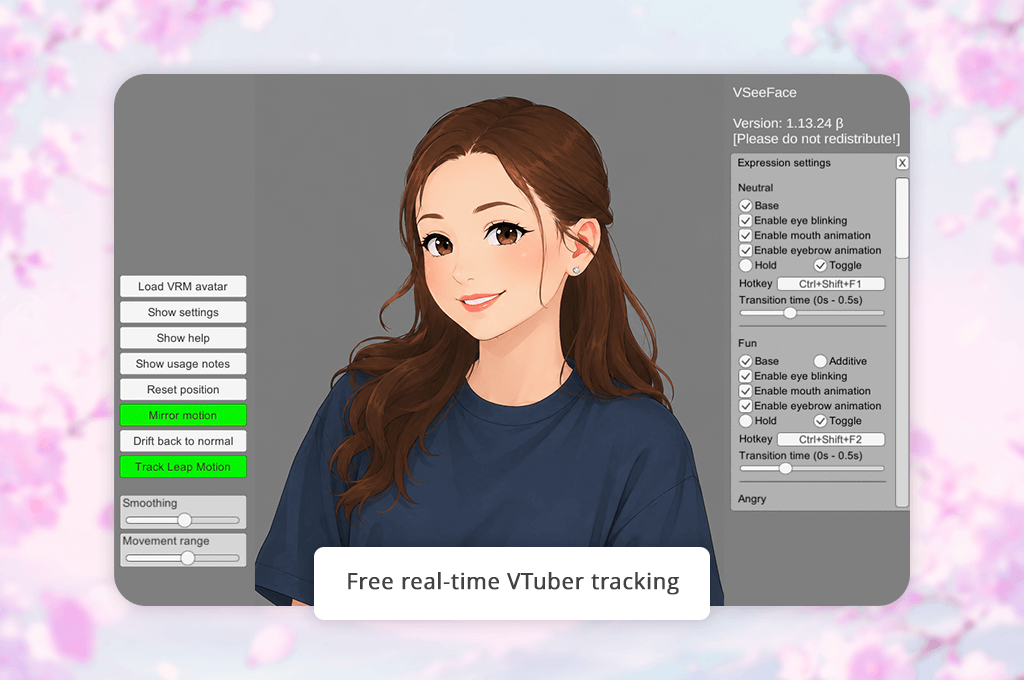The width and height of the screenshot is (1024, 680).
Task: Uncheck Enable eye blinking under Fun
Action: coord(745,376)
